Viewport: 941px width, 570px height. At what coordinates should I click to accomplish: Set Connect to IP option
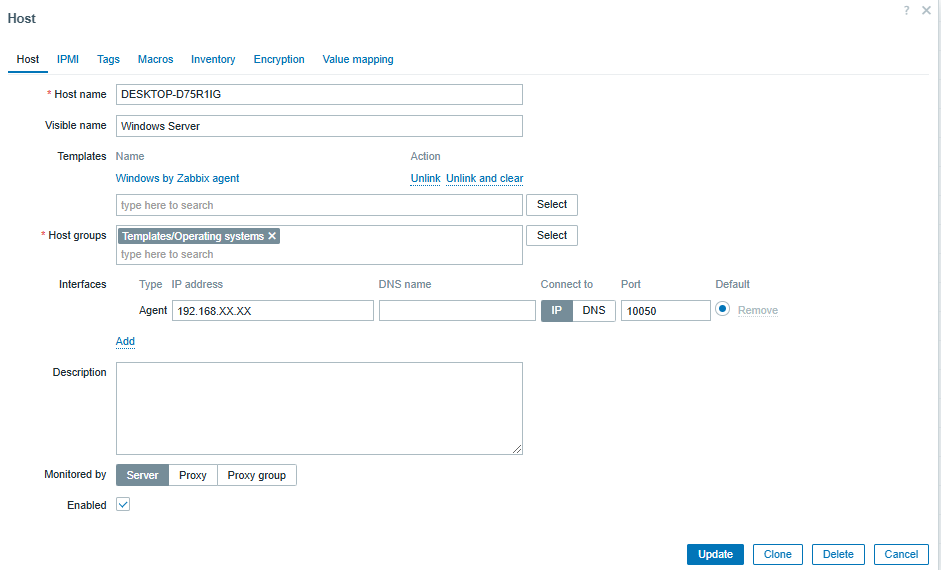(556, 311)
